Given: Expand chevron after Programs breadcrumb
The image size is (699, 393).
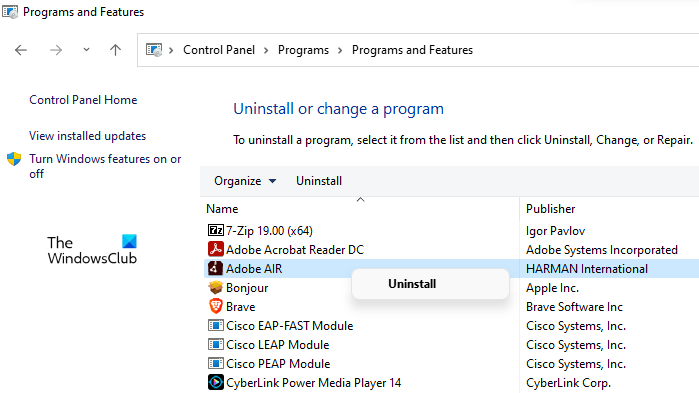Looking at the screenshot, I should click(x=340, y=50).
